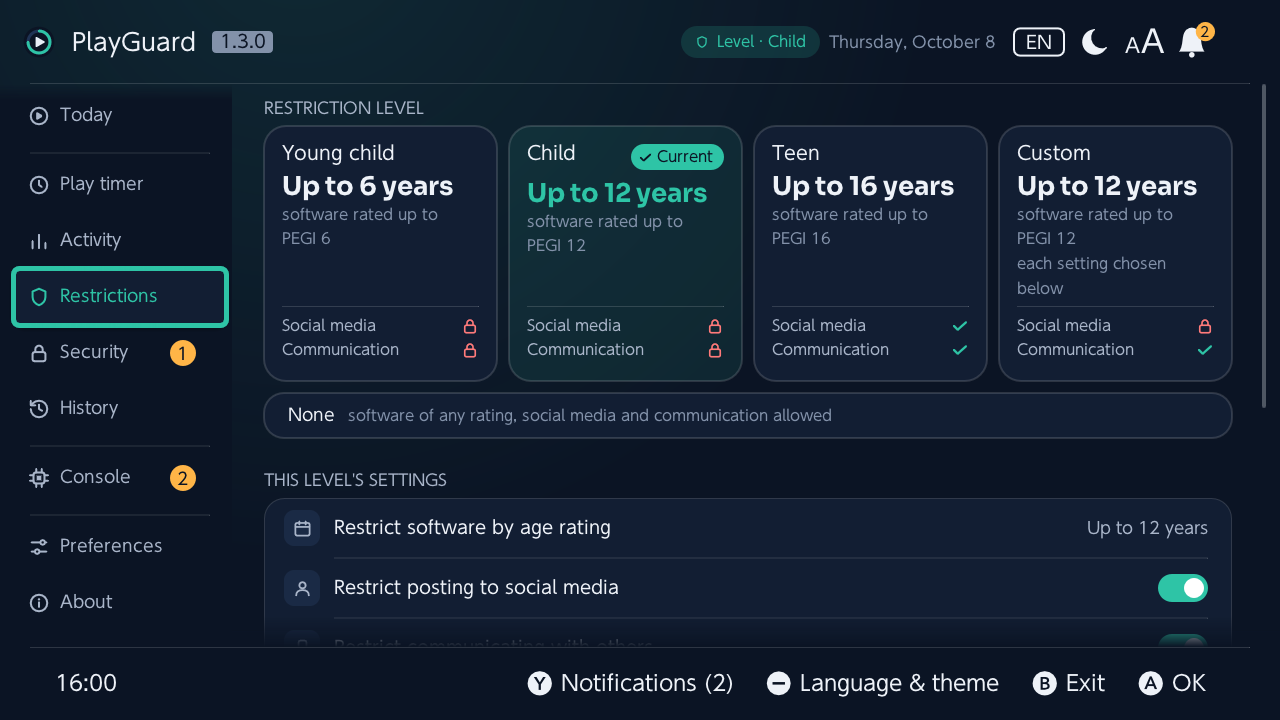Open the notifications bell icon
The height and width of the screenshot is (720, 1280).
coord(1192,42)
